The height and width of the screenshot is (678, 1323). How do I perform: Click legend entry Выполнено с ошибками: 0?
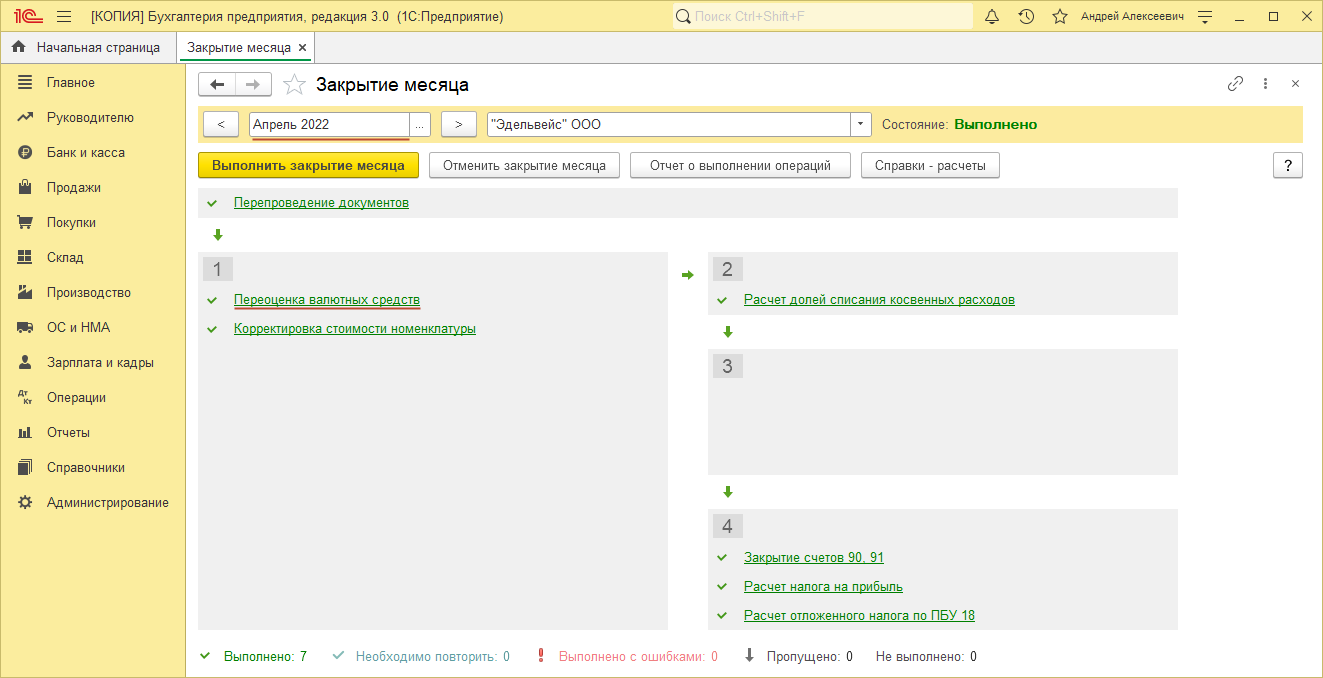click(638, 656)
